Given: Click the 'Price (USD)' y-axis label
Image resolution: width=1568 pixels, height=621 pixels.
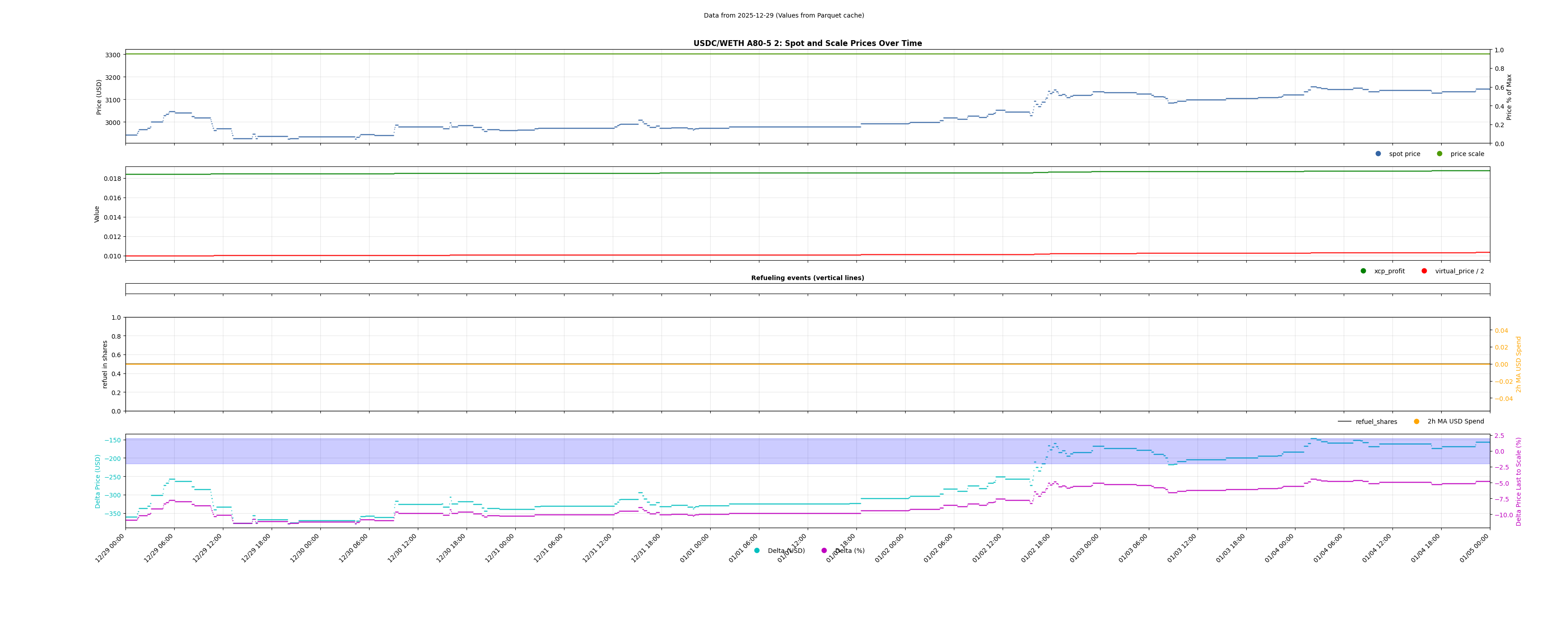Looking at the screenshot, I should pos(99,97).
